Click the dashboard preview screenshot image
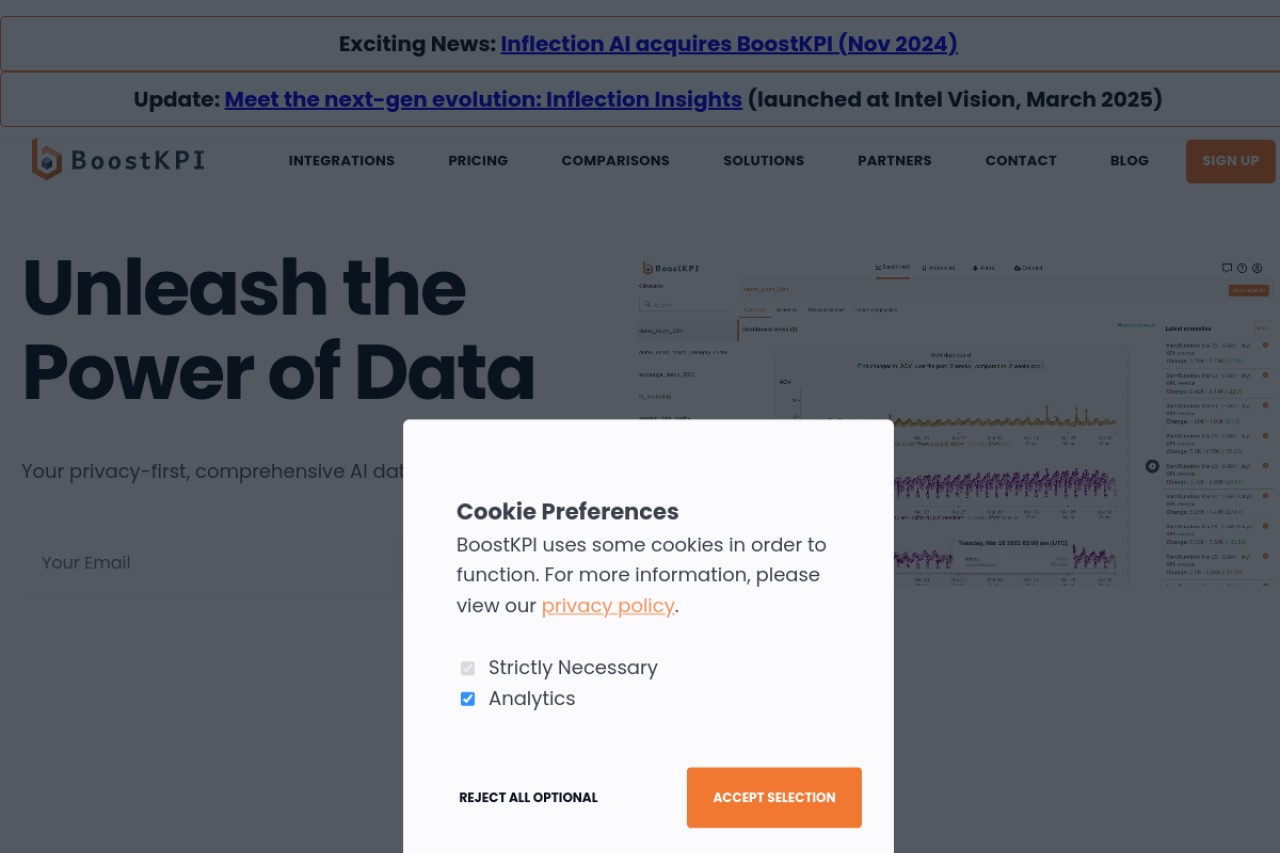The image size is (1280, 853). point(954,422)
